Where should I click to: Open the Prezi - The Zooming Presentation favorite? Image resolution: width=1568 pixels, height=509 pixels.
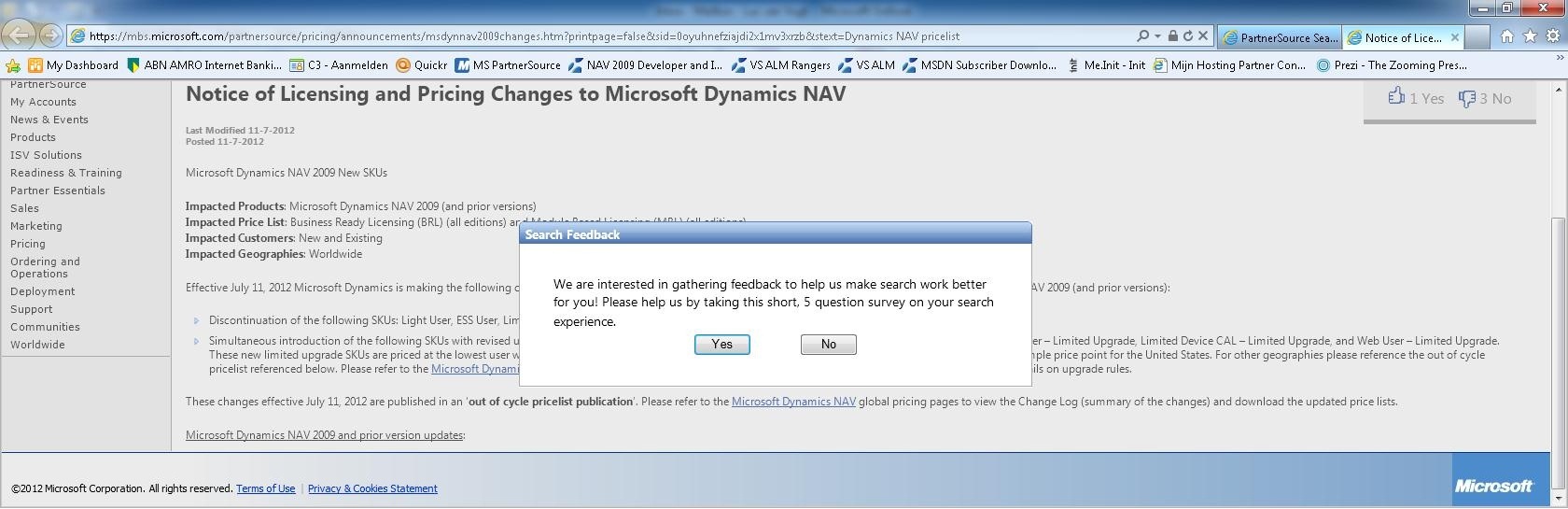tap(1392, 65)
